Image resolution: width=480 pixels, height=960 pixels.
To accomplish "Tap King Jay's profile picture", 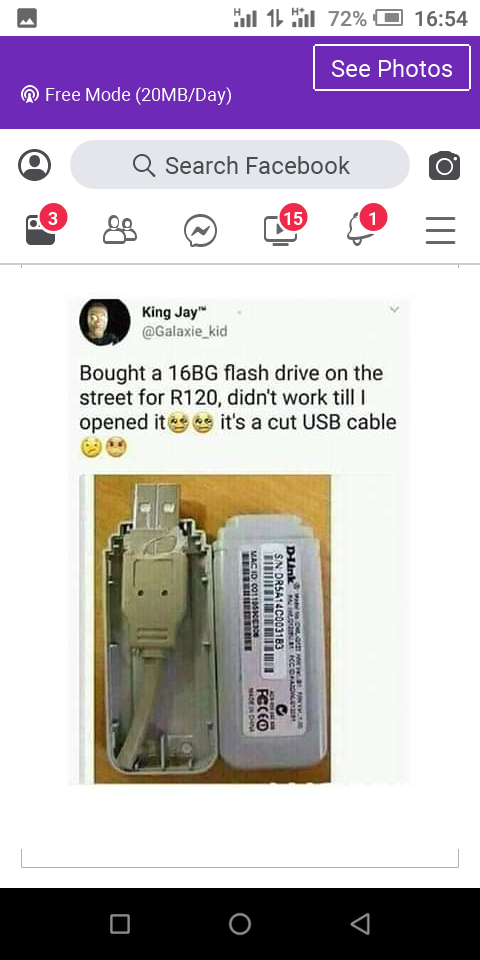I will (x=105, y=321).
